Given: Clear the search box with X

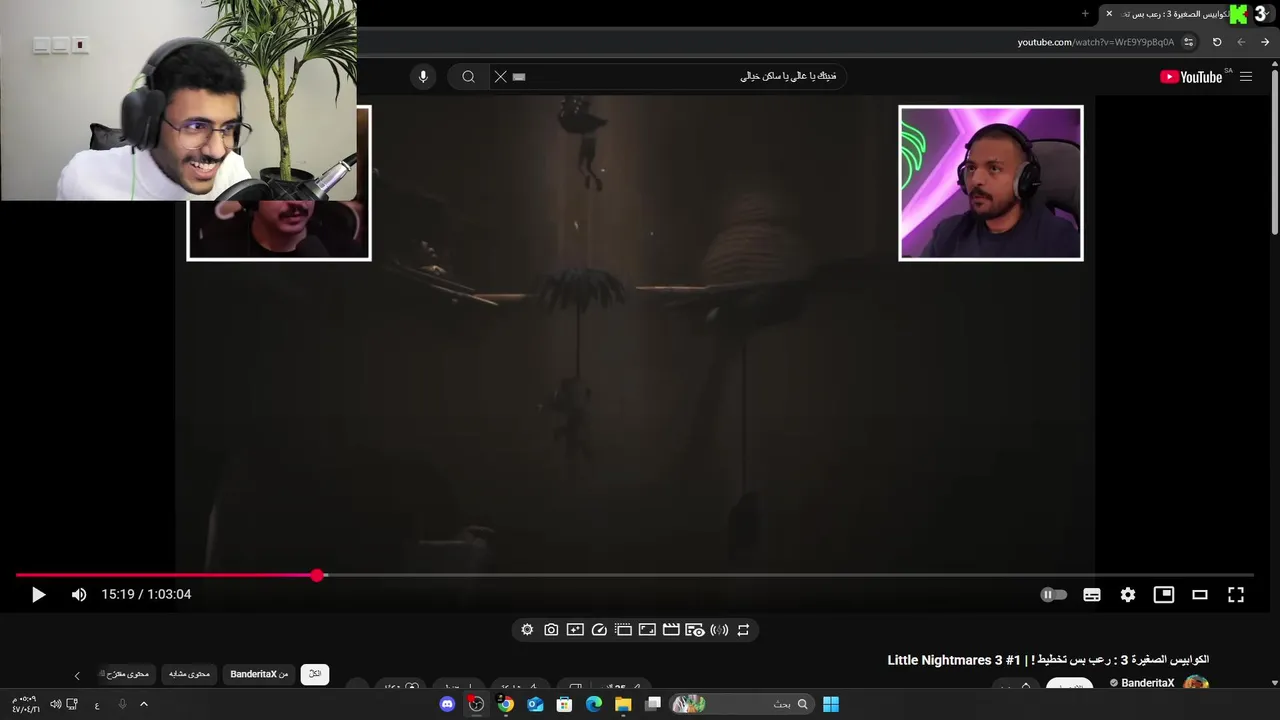Looking at the screenshot, I should (x=501, y=77).
